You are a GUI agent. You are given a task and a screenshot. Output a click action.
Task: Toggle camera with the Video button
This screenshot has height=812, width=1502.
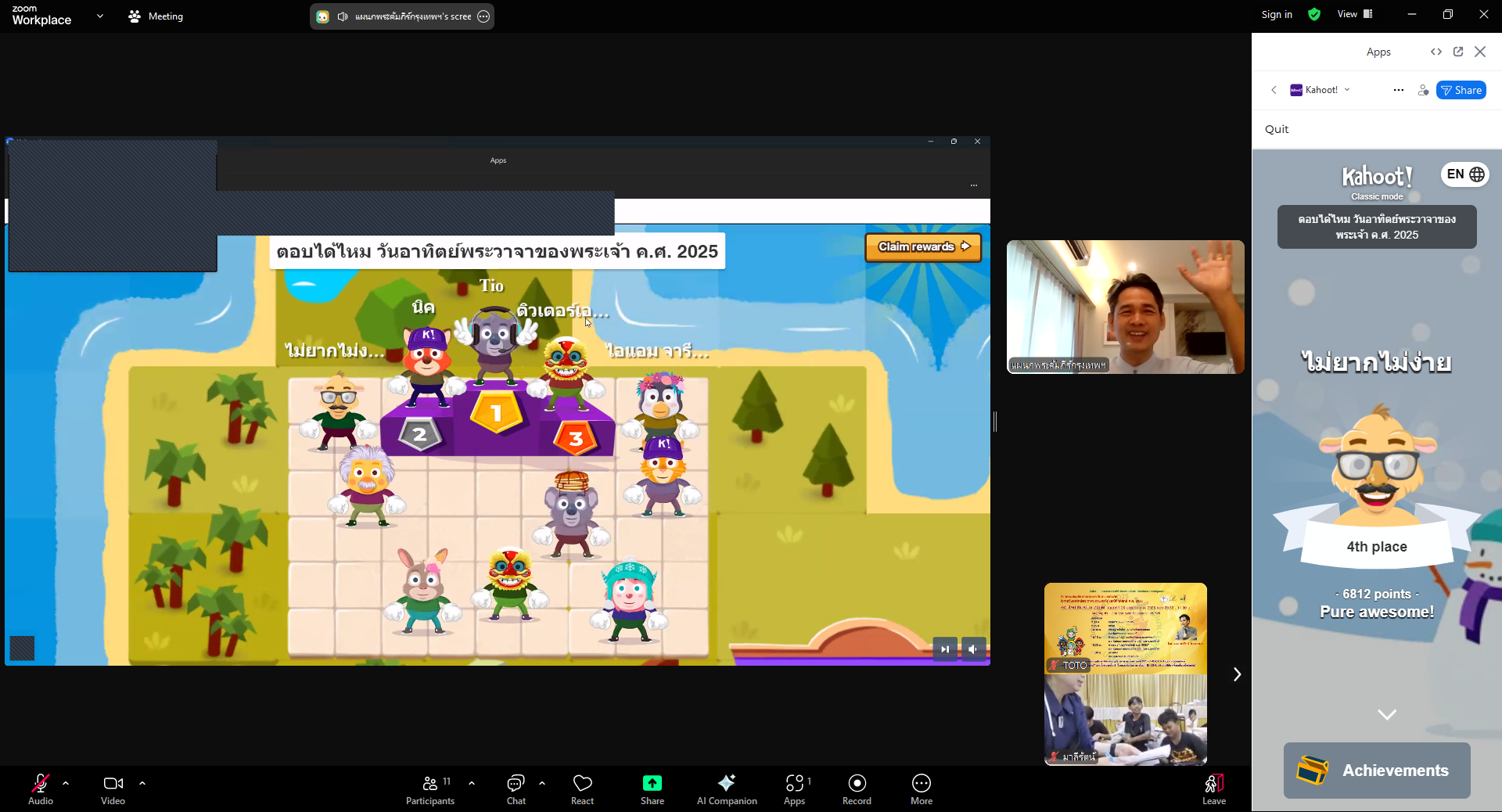point(113,789)
